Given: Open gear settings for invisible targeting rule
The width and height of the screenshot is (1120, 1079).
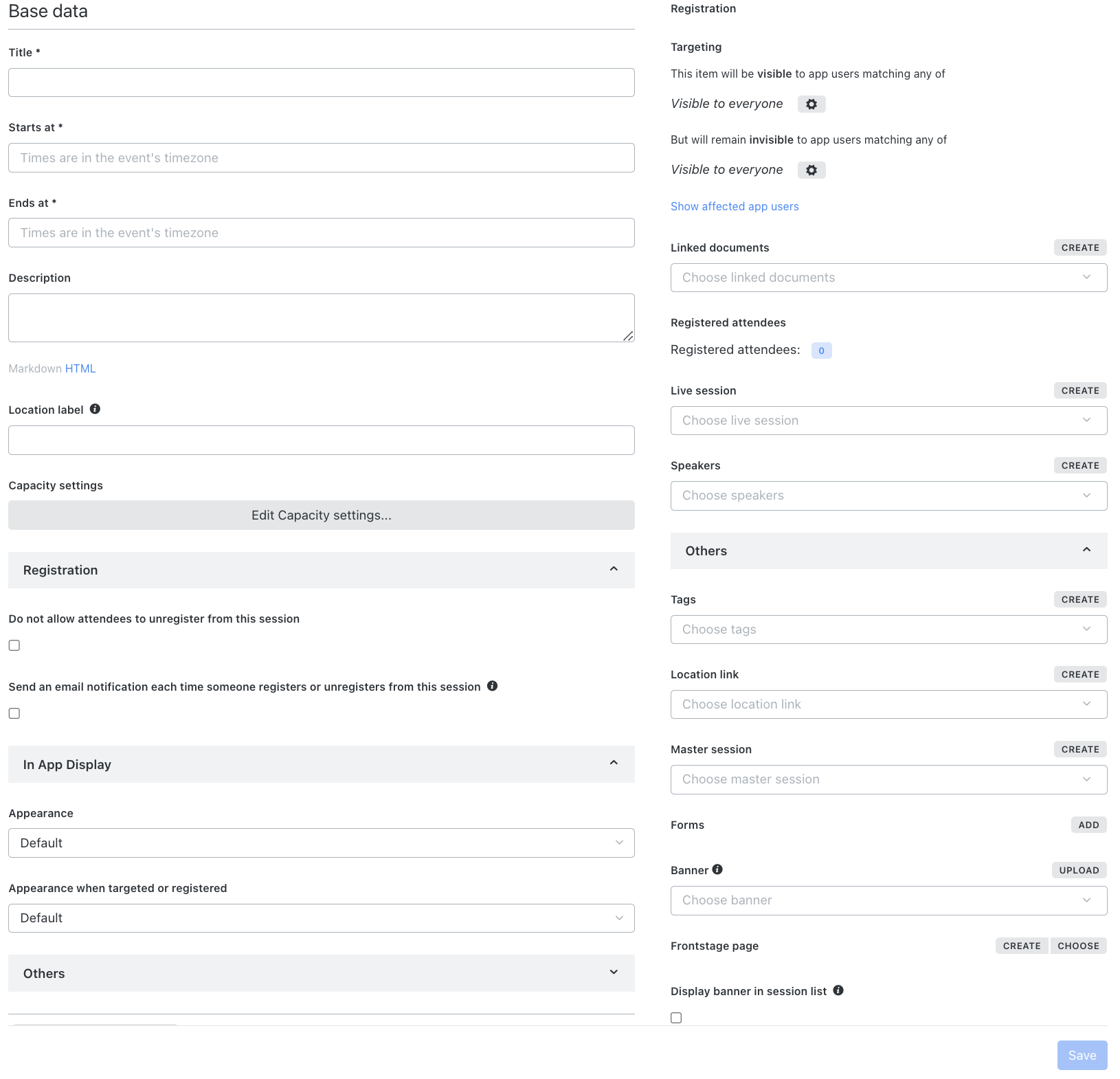Looking at the screenshot, I should pos(811,170).
